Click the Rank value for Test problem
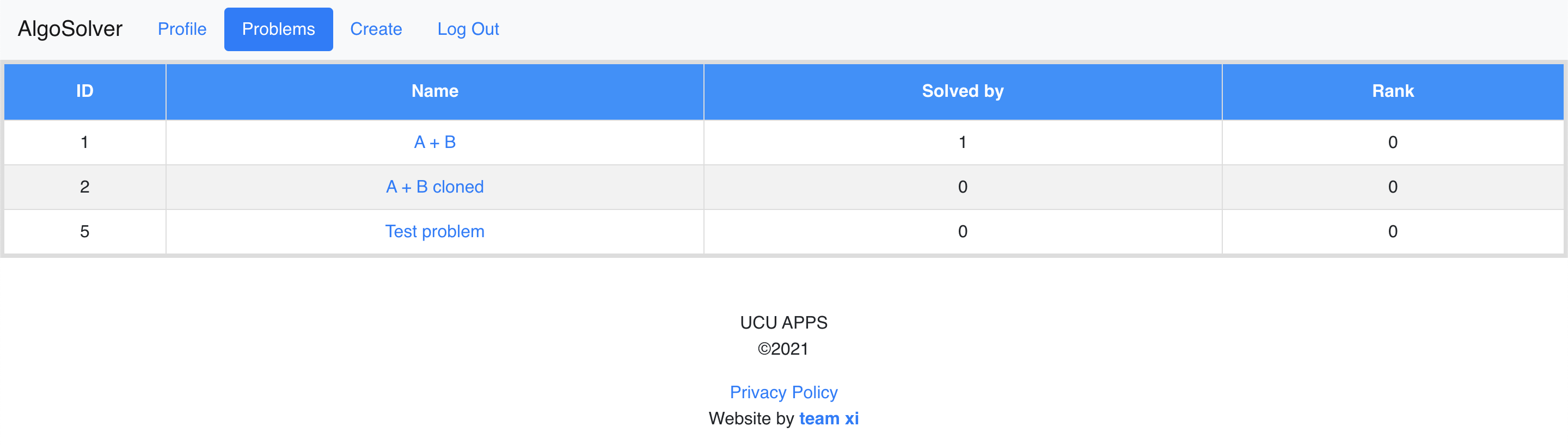The width and height of the screenshot is (1568, 445). tap(1393, 232)
